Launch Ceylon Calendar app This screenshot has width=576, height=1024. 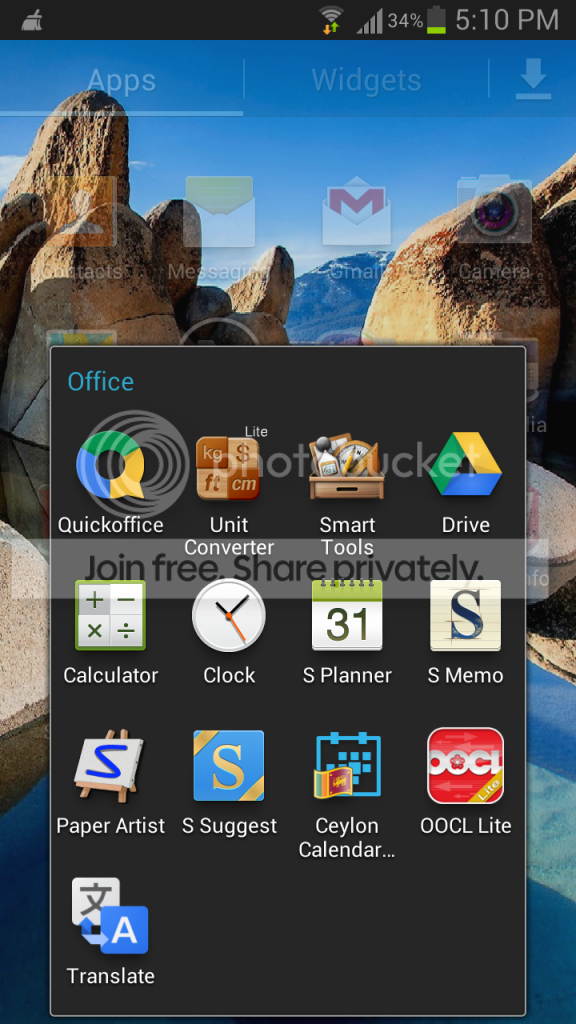[347, 766]
